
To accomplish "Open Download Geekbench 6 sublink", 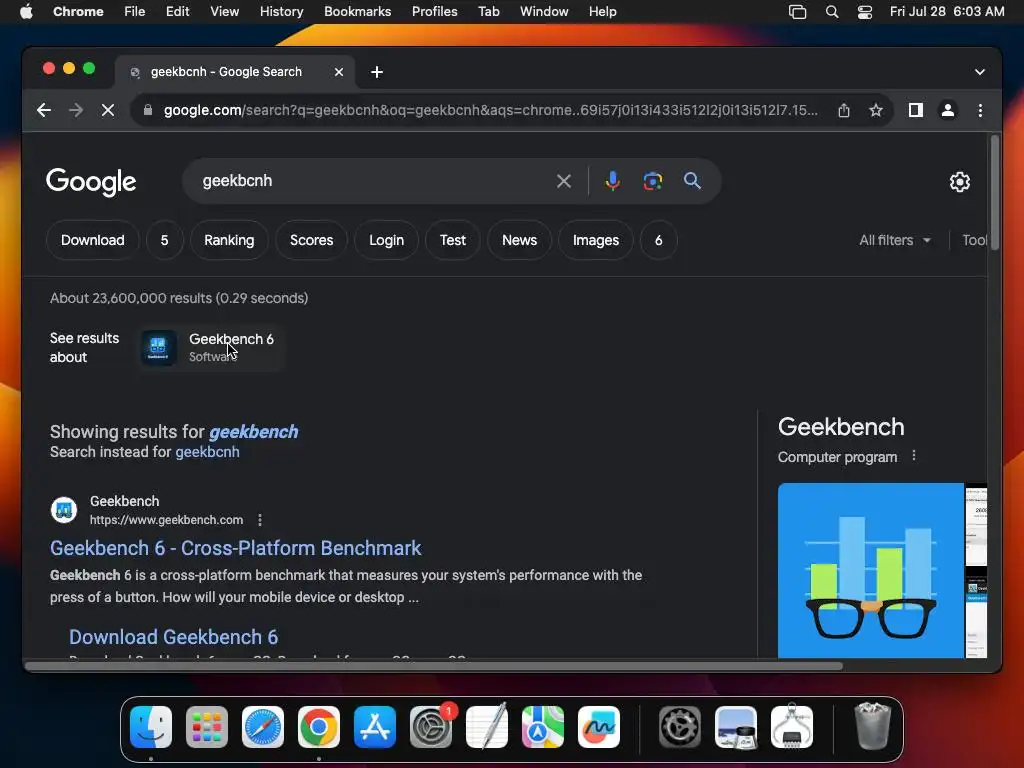I will pos(174,637).
